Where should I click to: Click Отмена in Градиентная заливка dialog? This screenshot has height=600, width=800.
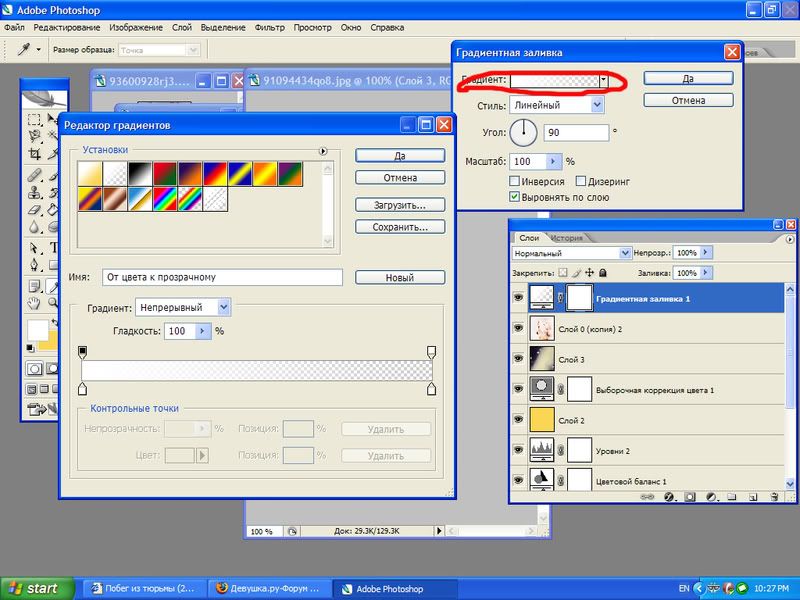688,100
